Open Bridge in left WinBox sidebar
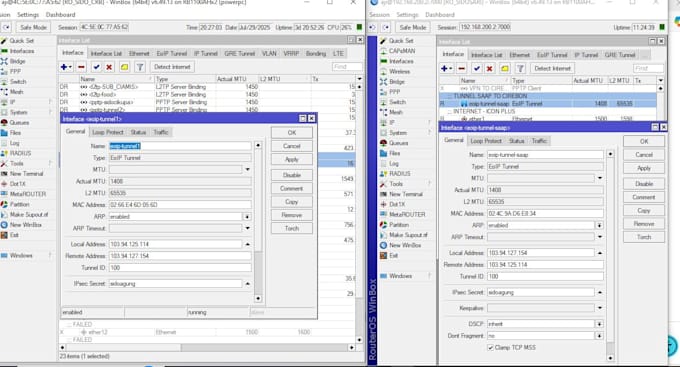This screenshot has width=680, height=367. pyautogui.click(x=17, y=61)
